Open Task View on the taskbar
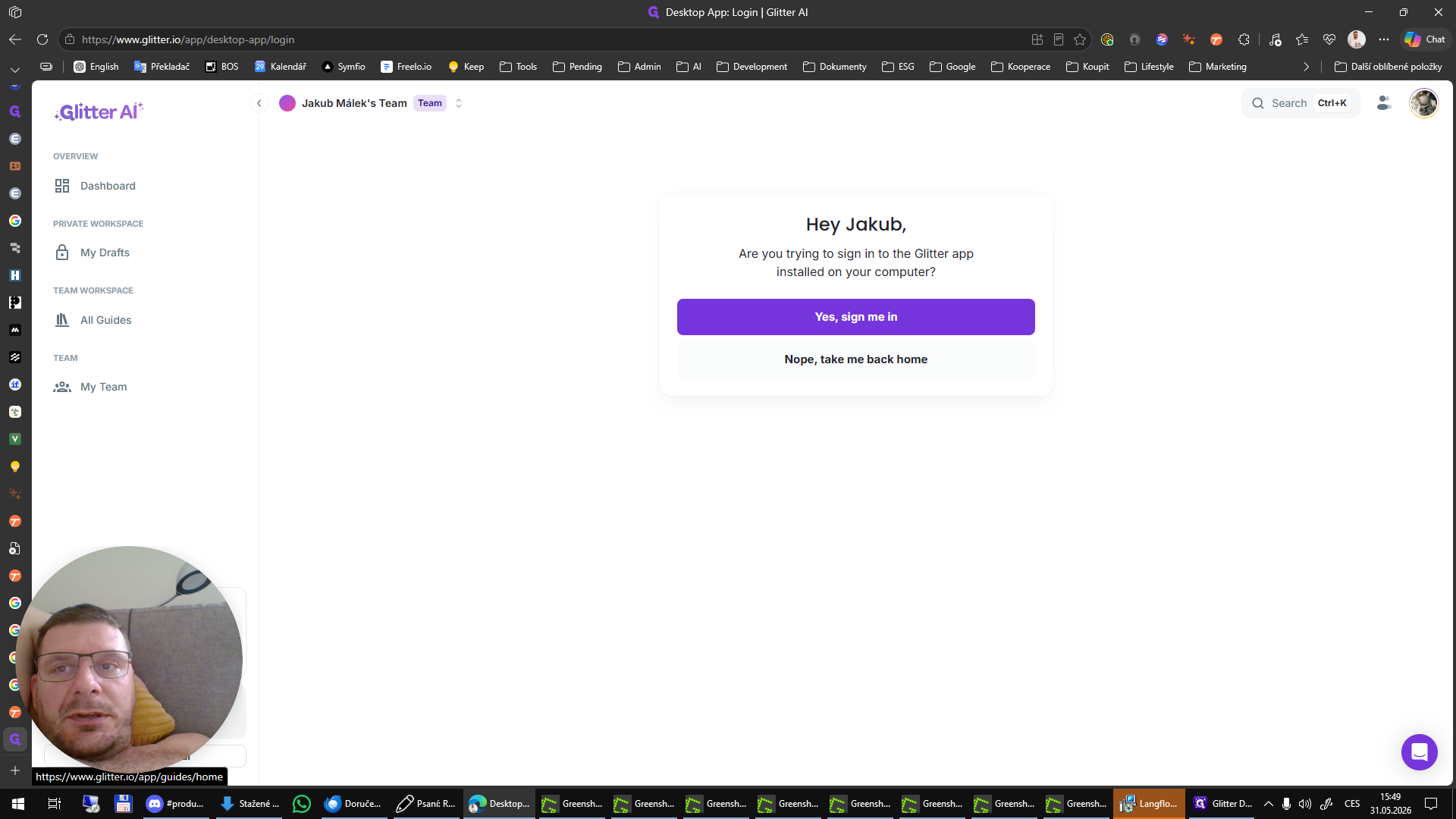Viewport: 1456px width, 819px height. pyautogui.click(x=54, y=804)
